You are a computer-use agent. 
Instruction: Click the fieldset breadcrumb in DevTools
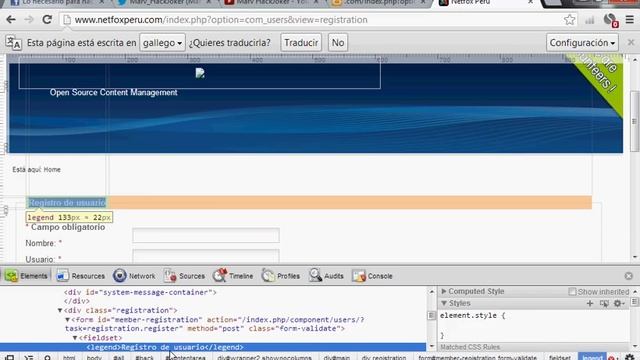click(x=560, y=357)
